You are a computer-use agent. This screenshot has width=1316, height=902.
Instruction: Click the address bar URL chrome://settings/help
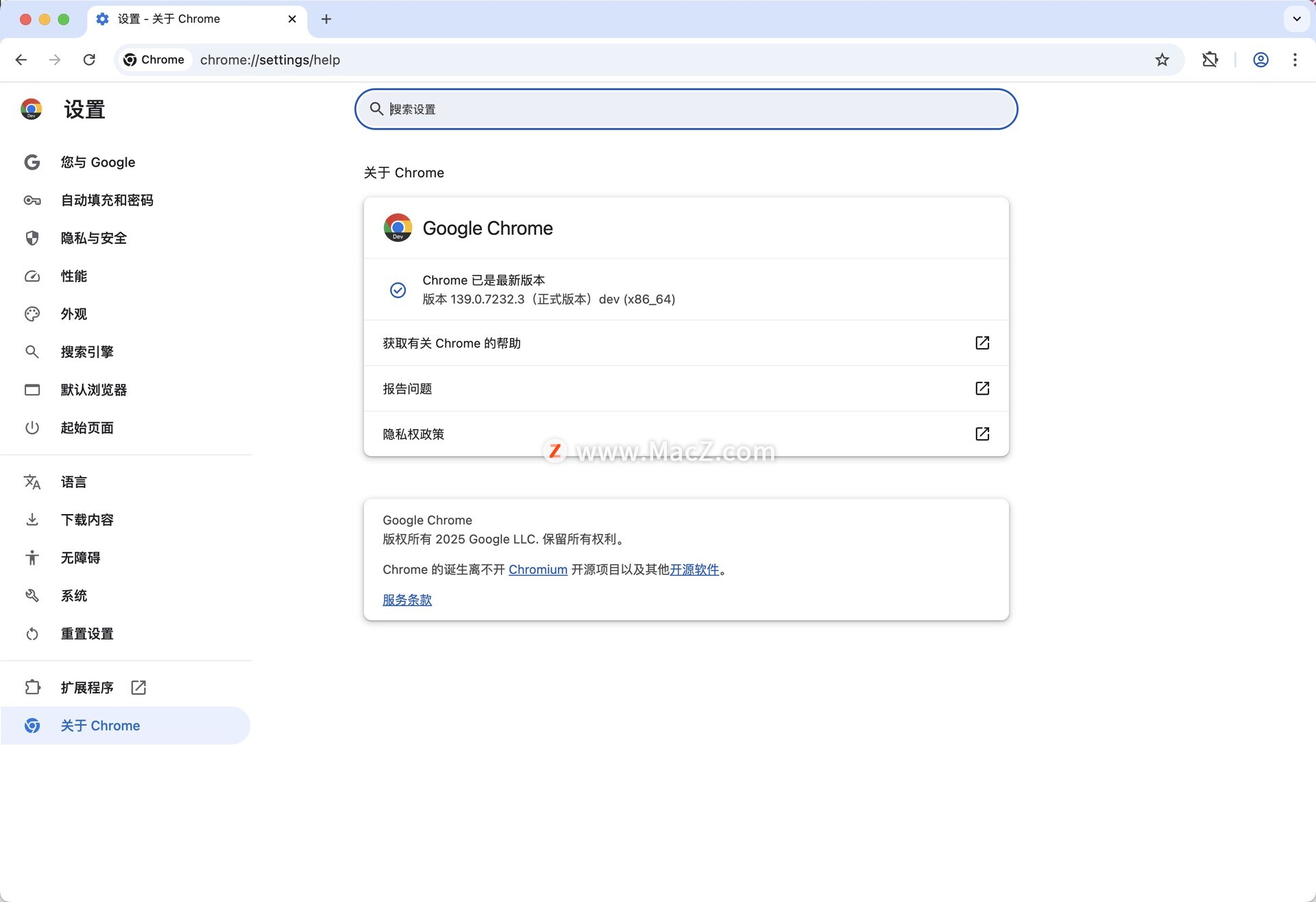[270, 60]
